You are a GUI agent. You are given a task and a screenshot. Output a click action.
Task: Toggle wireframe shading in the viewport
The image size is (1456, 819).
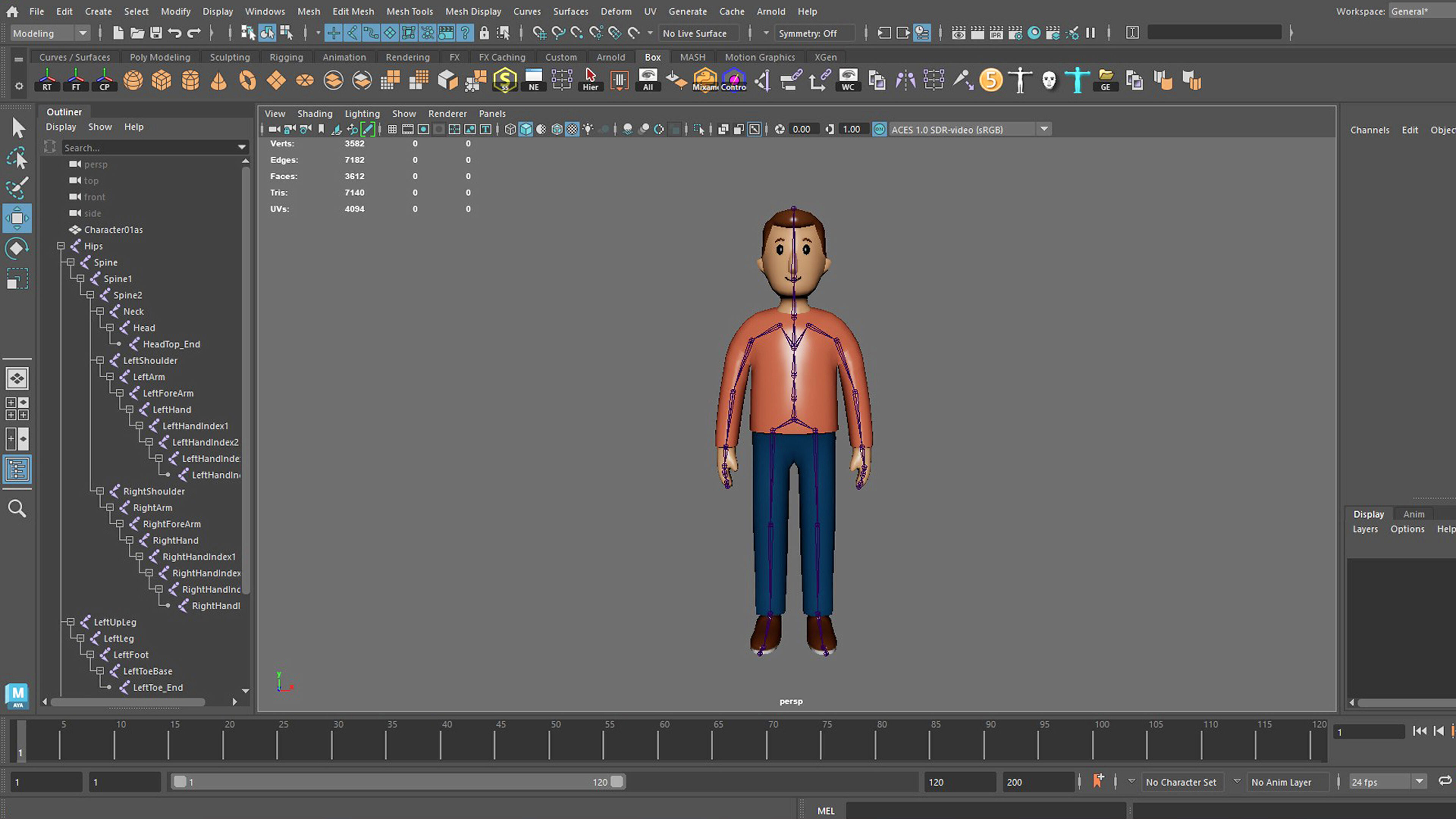pos(510,129)
